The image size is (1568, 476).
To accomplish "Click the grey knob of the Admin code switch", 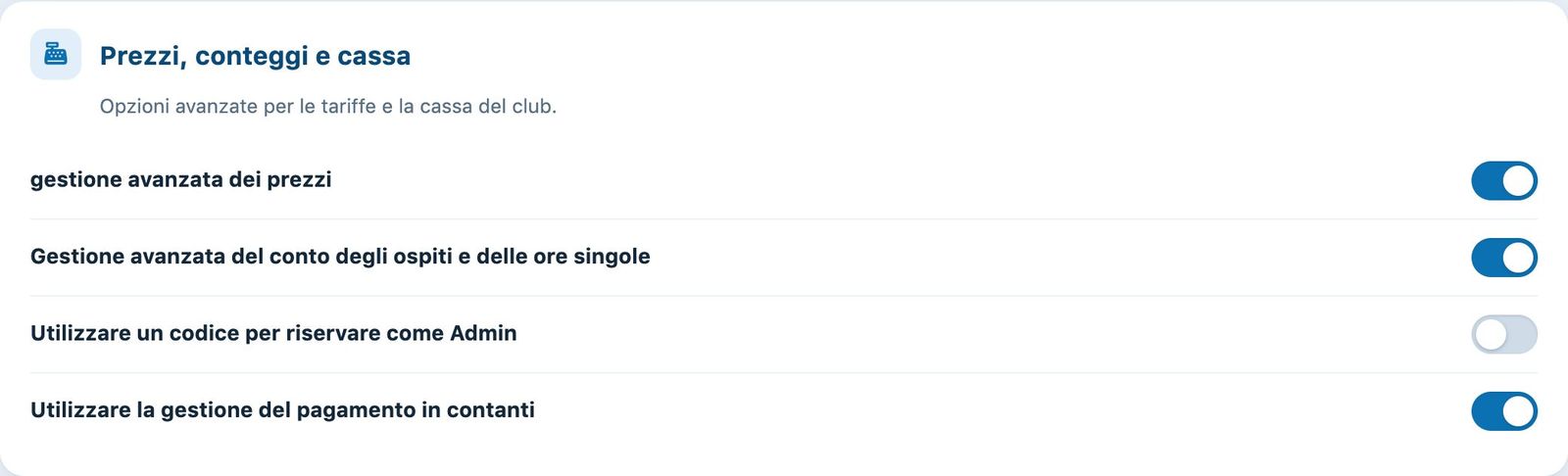I will pos(1491,334).
